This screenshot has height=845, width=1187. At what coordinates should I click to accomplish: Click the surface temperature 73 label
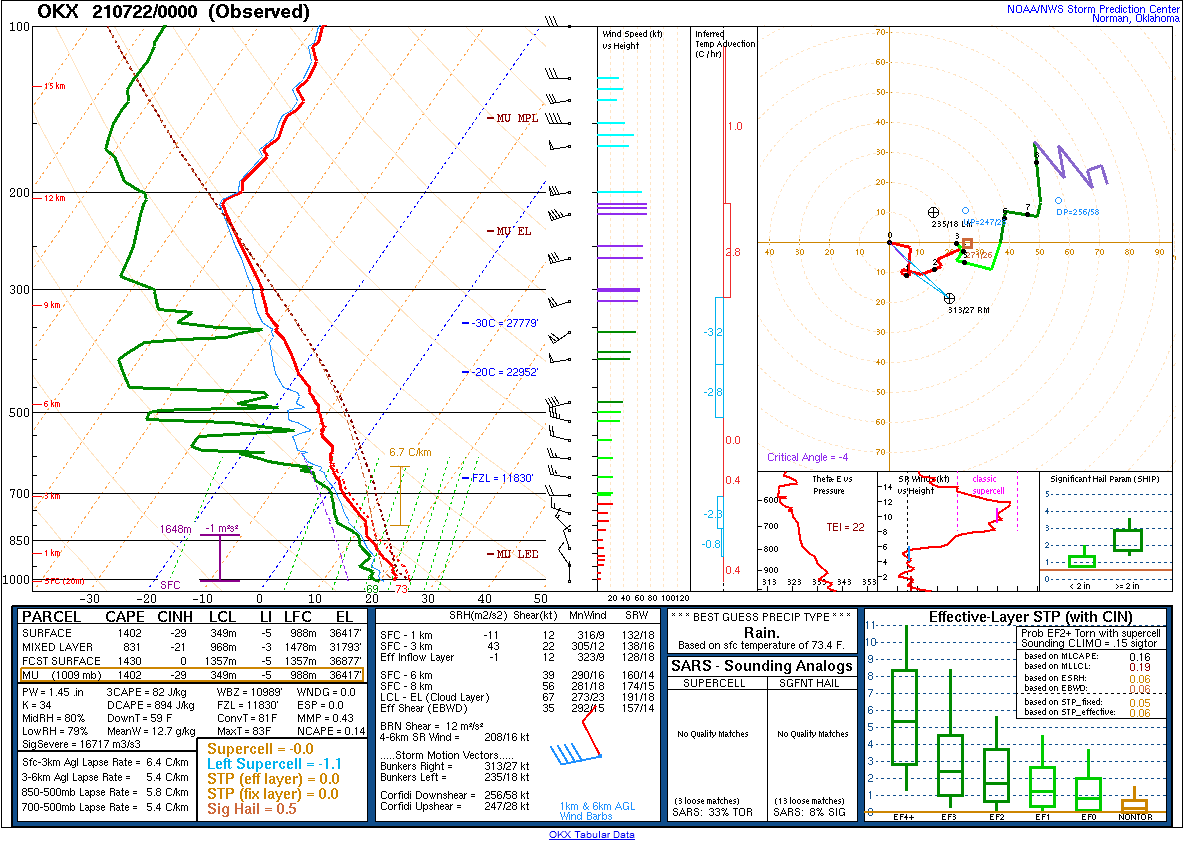401,589
